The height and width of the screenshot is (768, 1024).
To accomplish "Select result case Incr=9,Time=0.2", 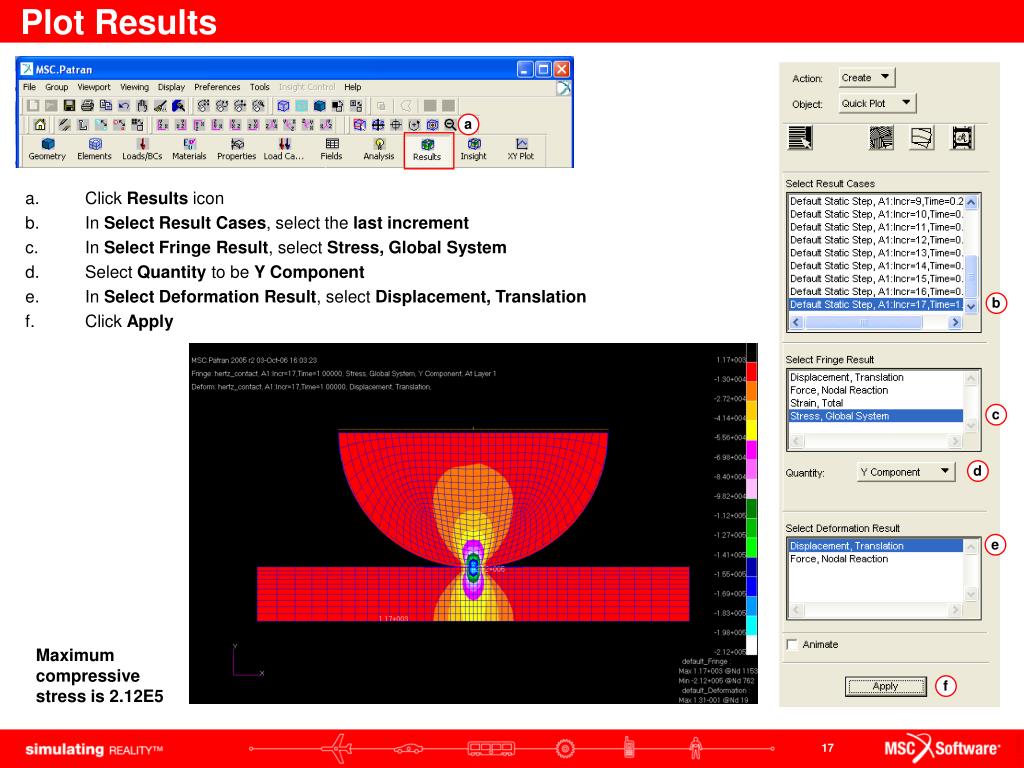I will coord(876,201).
